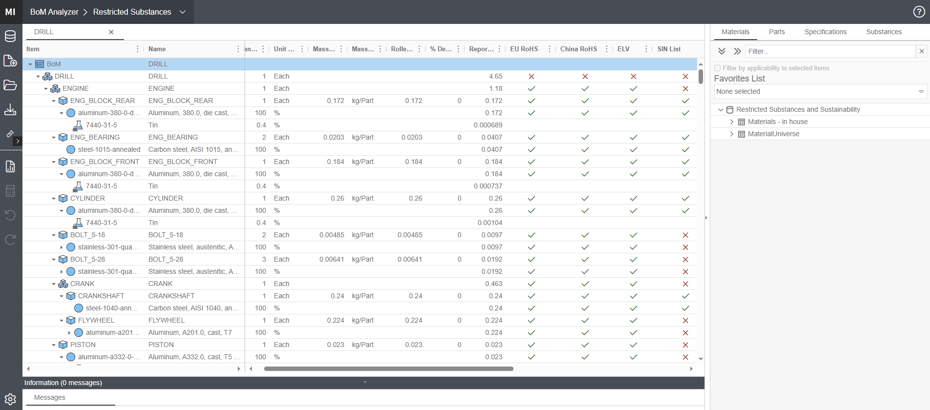Clear the filter with the X button
The width and height of the screenshot is (930, 410).
click(921, 51)
